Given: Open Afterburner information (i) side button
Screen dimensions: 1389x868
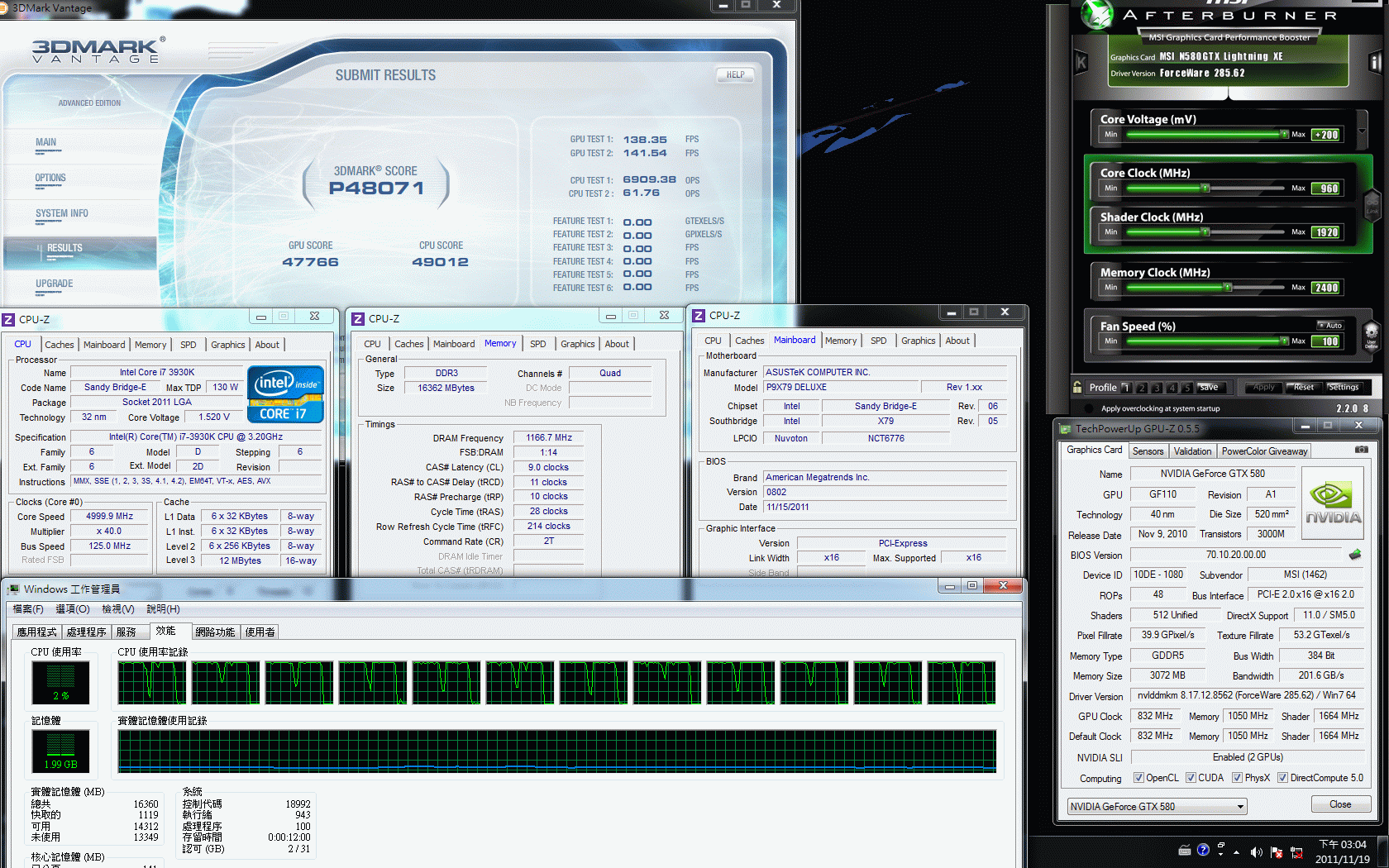Looking at the screenshot, I should click(x=1375, y=62).
